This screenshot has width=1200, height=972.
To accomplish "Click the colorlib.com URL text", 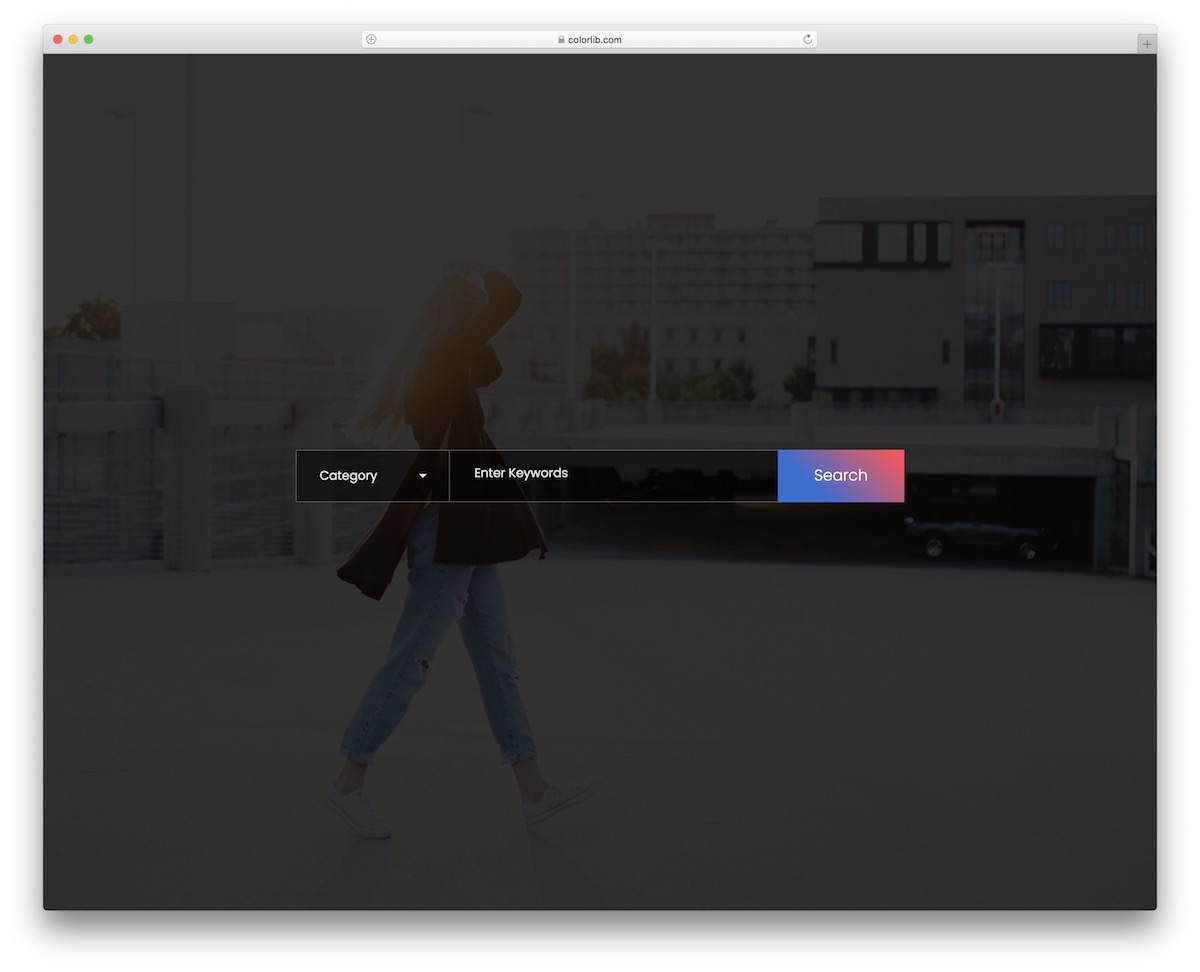I will click(x=596, y=39).
